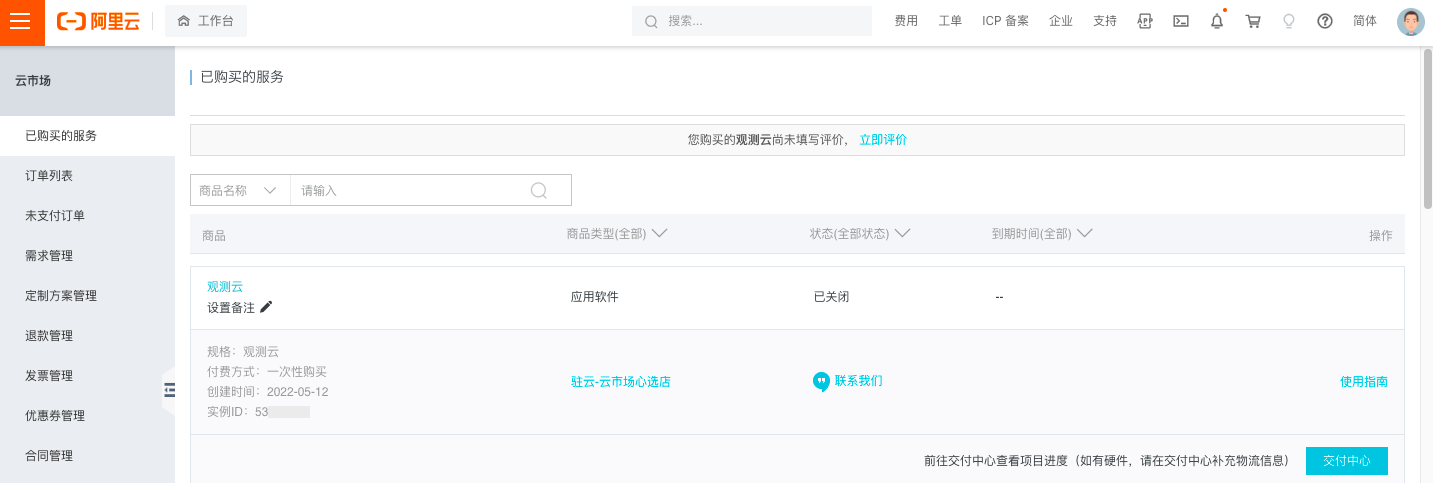Click the 云市场 sidebar heading
Viewport: 1433px width, 483px height.
33,81
